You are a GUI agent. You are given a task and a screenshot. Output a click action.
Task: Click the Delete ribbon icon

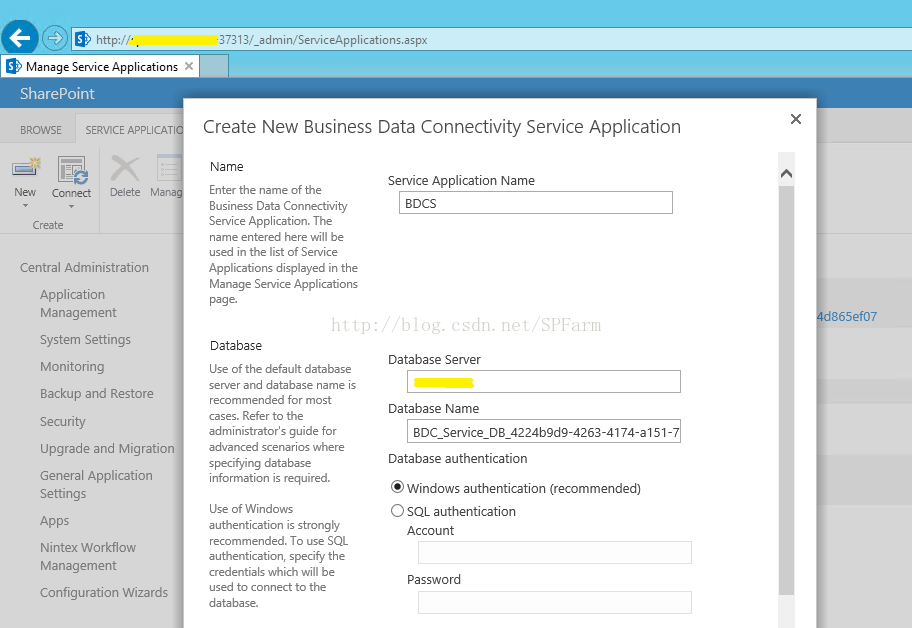(x=125, y=169)
